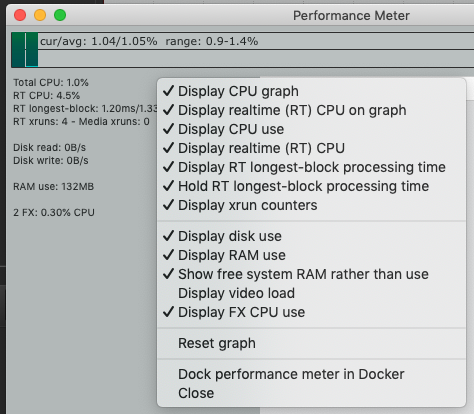Choose Close in the context menu

tap(311, 393)
